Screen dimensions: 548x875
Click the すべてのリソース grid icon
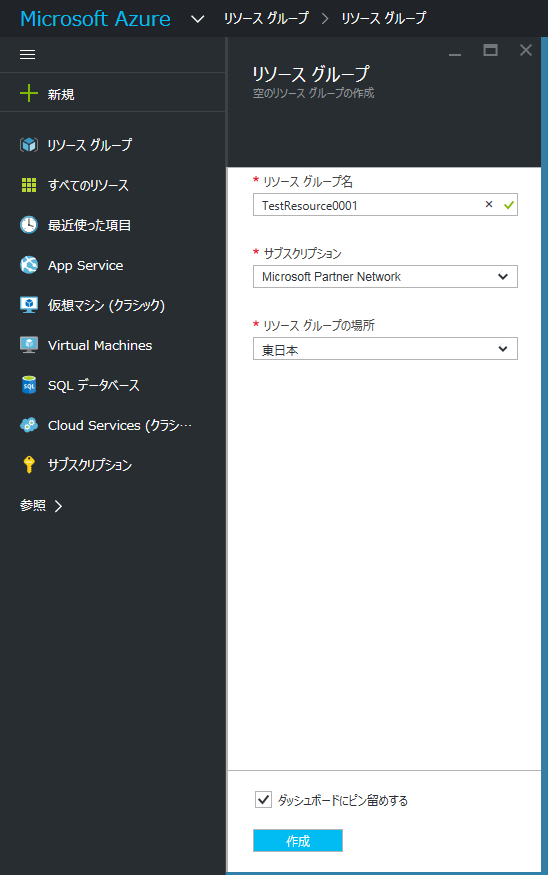coord(28,185)
